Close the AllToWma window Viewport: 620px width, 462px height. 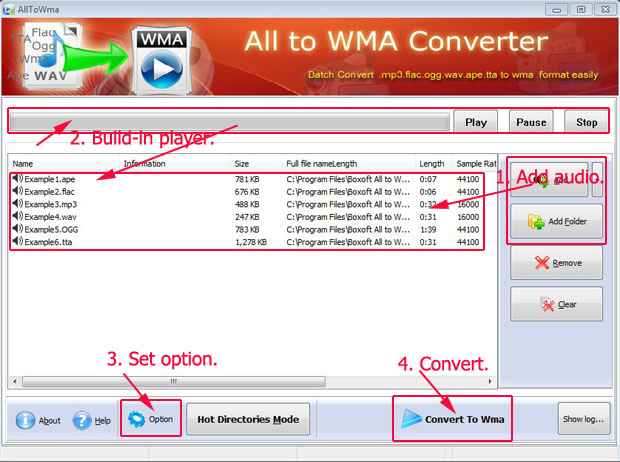point(605,9)
